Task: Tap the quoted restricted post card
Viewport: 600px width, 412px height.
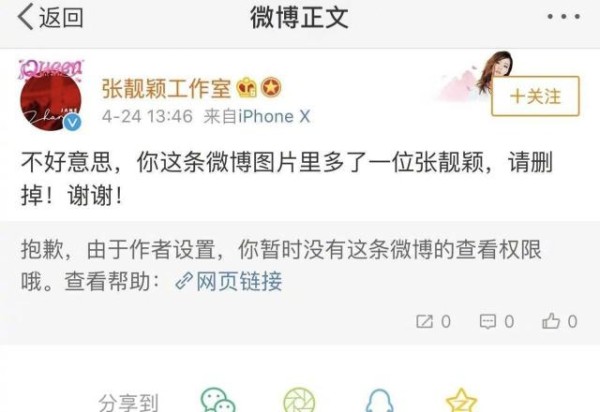Action: coord(300,282)
